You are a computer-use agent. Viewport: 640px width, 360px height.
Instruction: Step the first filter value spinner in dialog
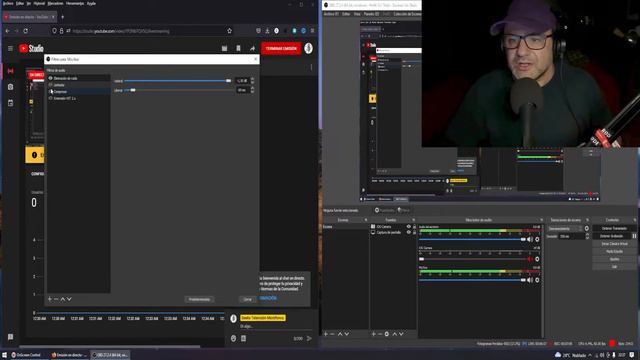pyautogui.click(x=252, y=80)
